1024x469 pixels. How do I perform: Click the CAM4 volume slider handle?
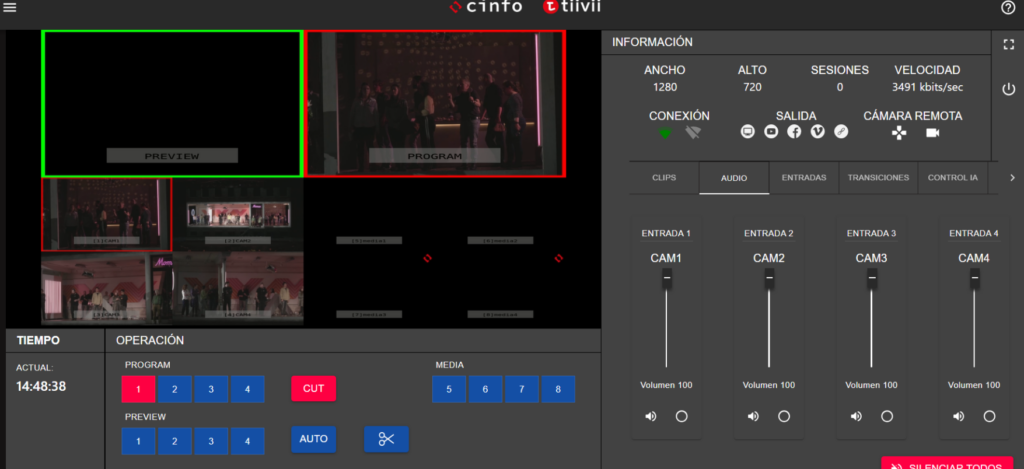[x=974, y=280]
